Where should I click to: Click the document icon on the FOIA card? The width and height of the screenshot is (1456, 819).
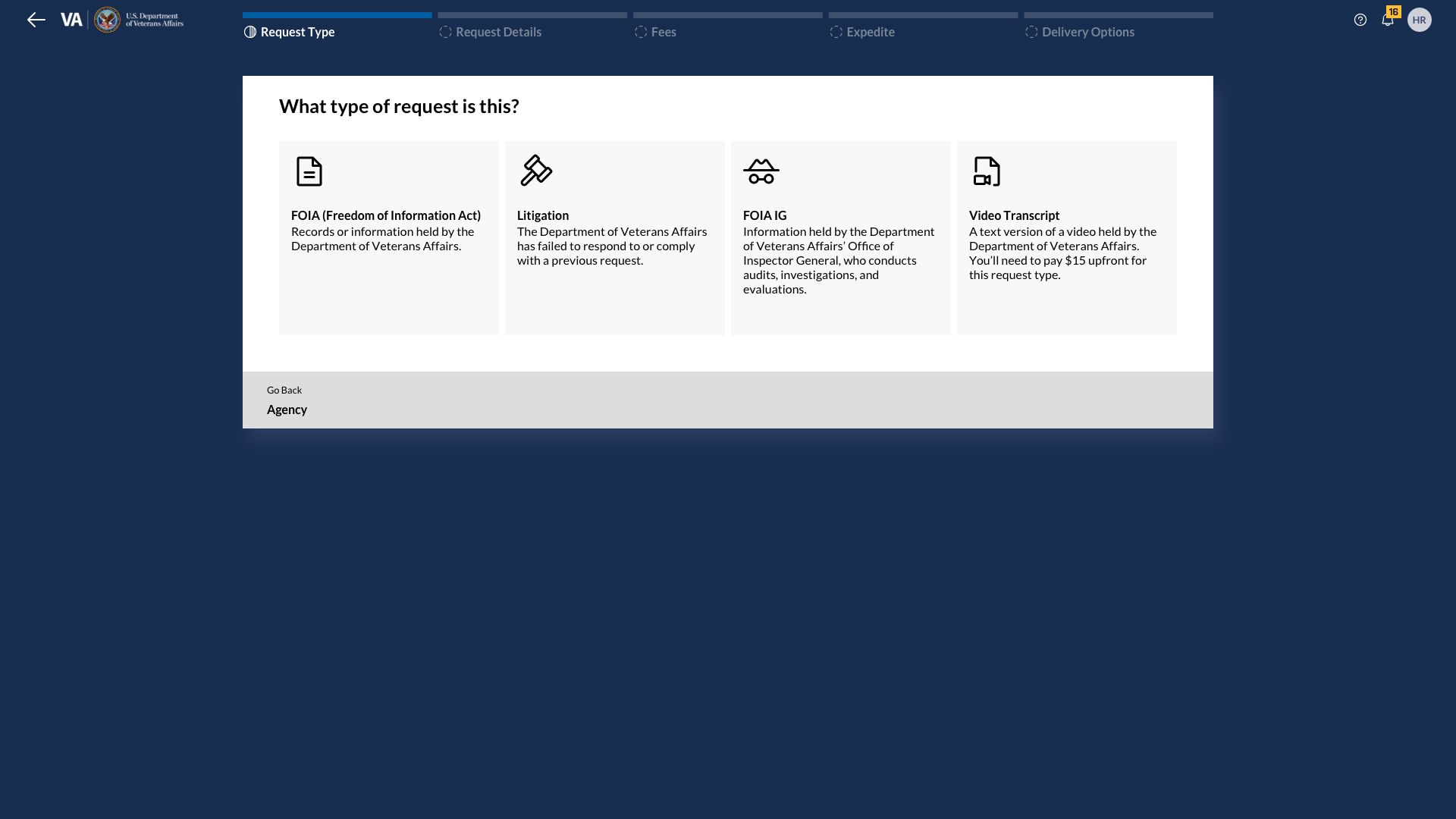pos(309,171)
